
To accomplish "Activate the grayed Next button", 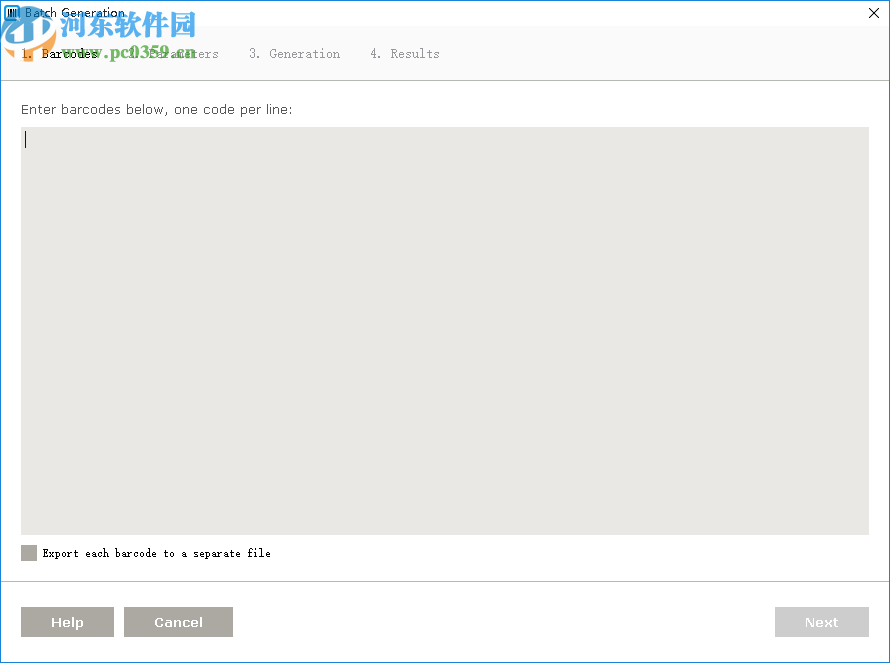I will point(821,621).
